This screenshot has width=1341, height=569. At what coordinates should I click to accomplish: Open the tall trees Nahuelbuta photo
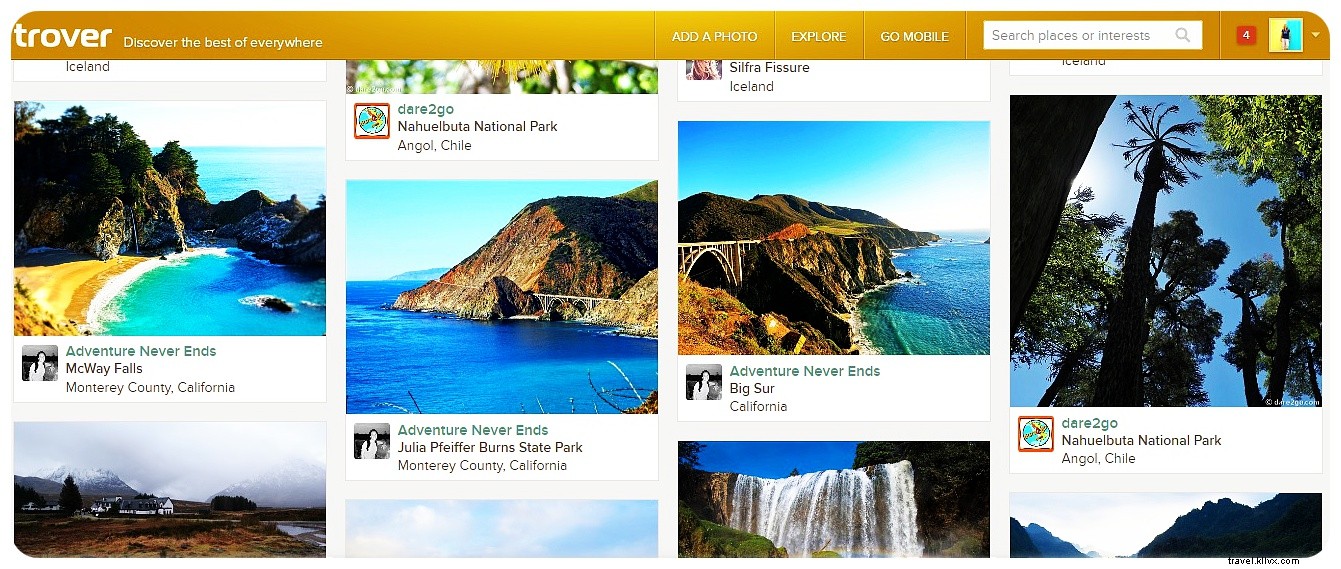1166,251
